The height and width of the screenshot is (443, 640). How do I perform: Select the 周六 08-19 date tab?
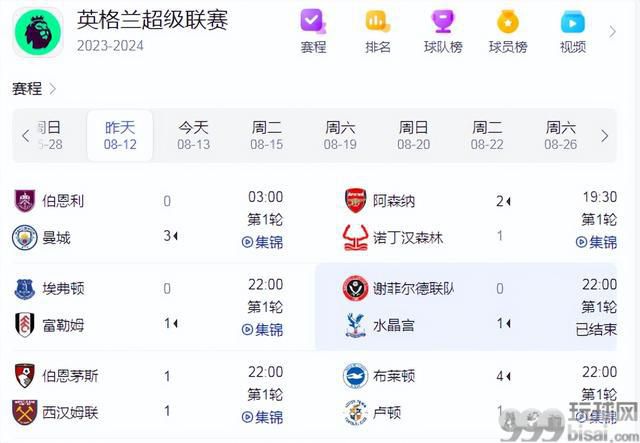click(x=340, y=136)
